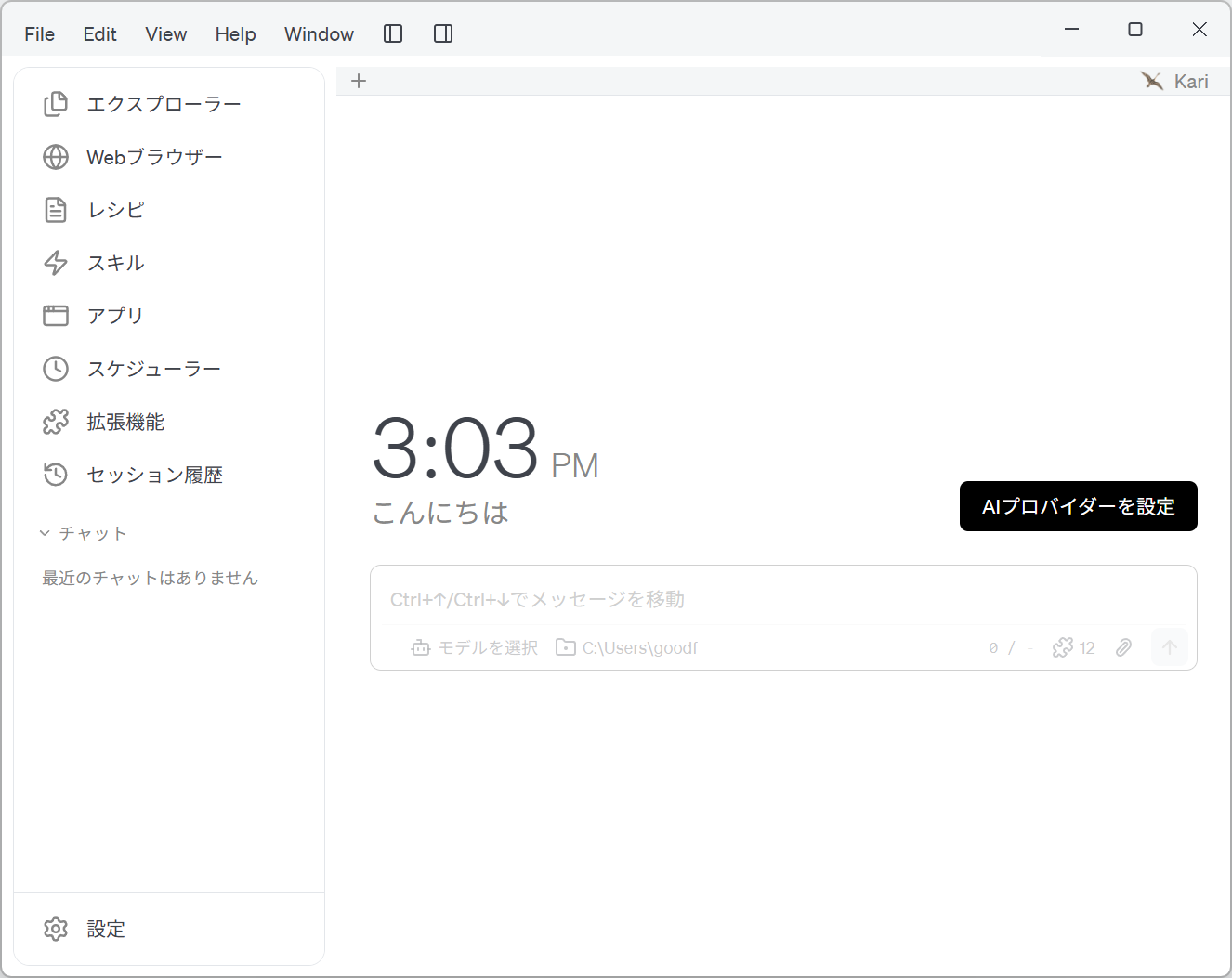1232x978 pixels.
Task: Open the Window menu
Action: pyautogui.click(x=319, y=34)
